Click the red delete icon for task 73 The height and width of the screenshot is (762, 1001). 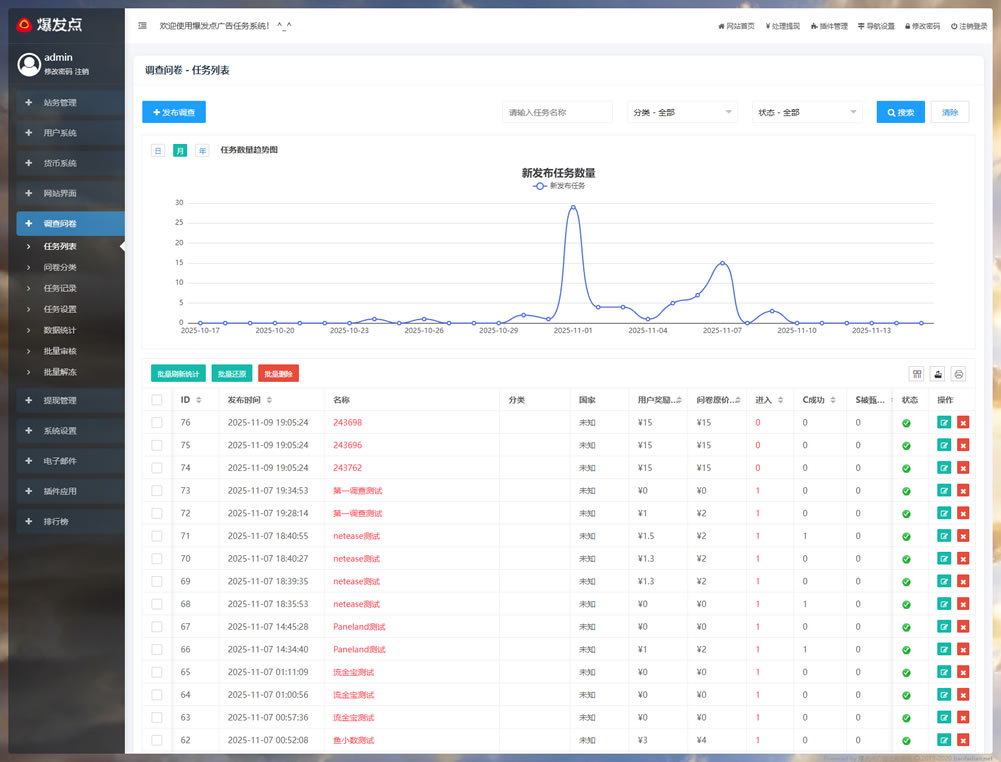tap(963, 491)
